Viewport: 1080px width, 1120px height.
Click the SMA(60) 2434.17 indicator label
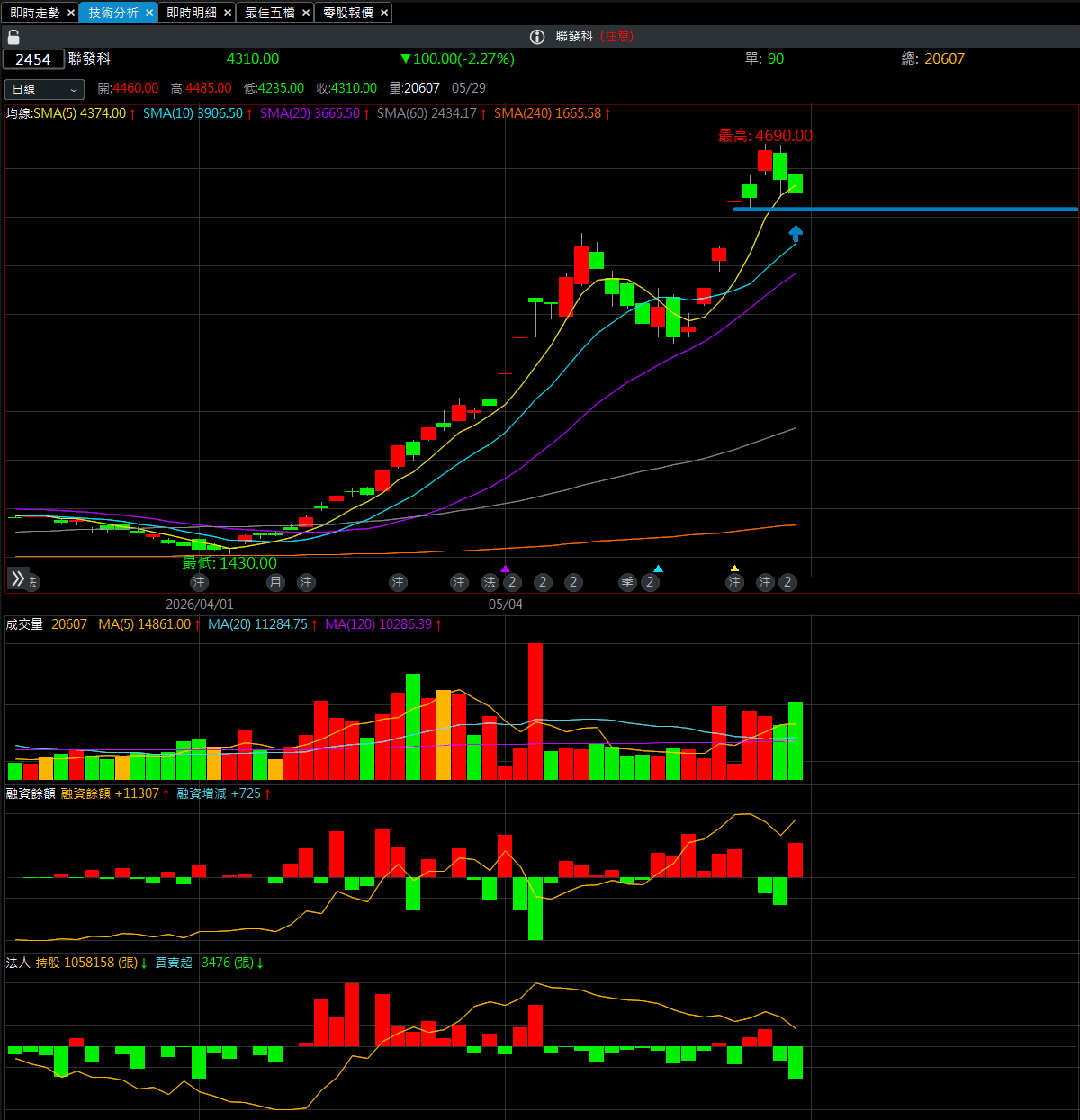coord(427,113)
